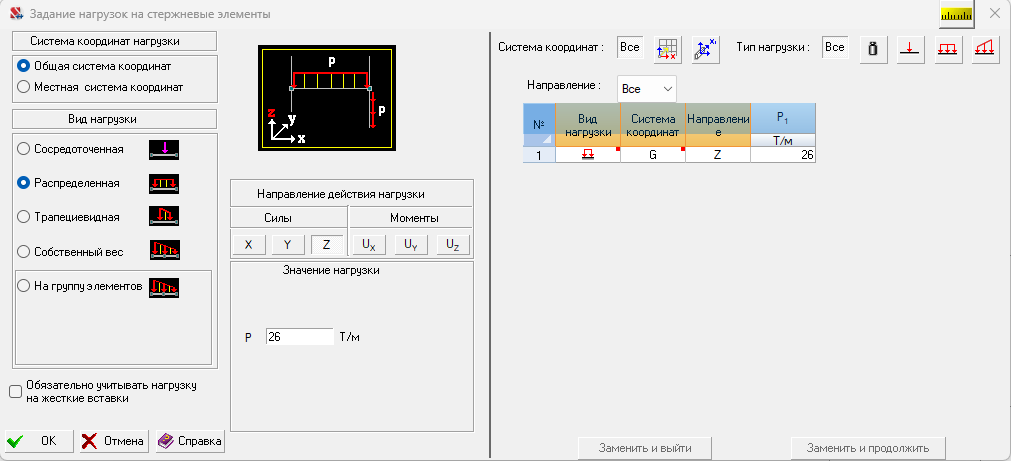This screenshot has width=1011, height=461.
Task: Filter by local coordinate system icon
Action: coord(705,48)
